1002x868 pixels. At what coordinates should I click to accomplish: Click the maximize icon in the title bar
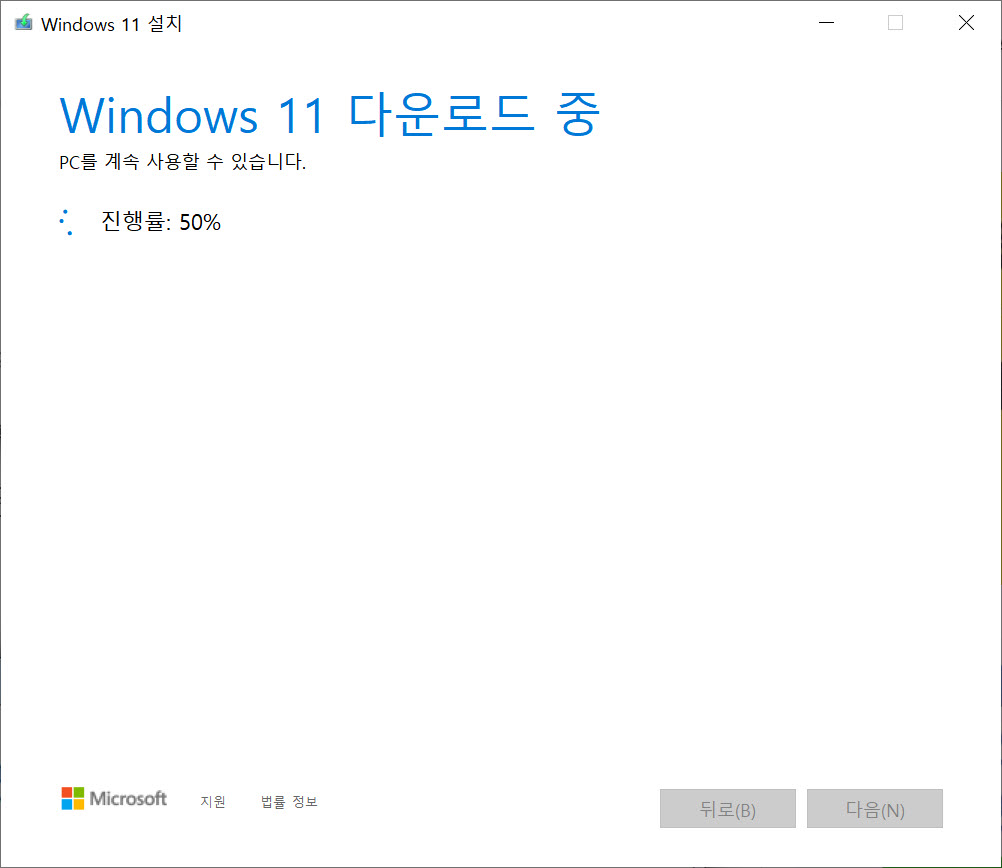895,22
